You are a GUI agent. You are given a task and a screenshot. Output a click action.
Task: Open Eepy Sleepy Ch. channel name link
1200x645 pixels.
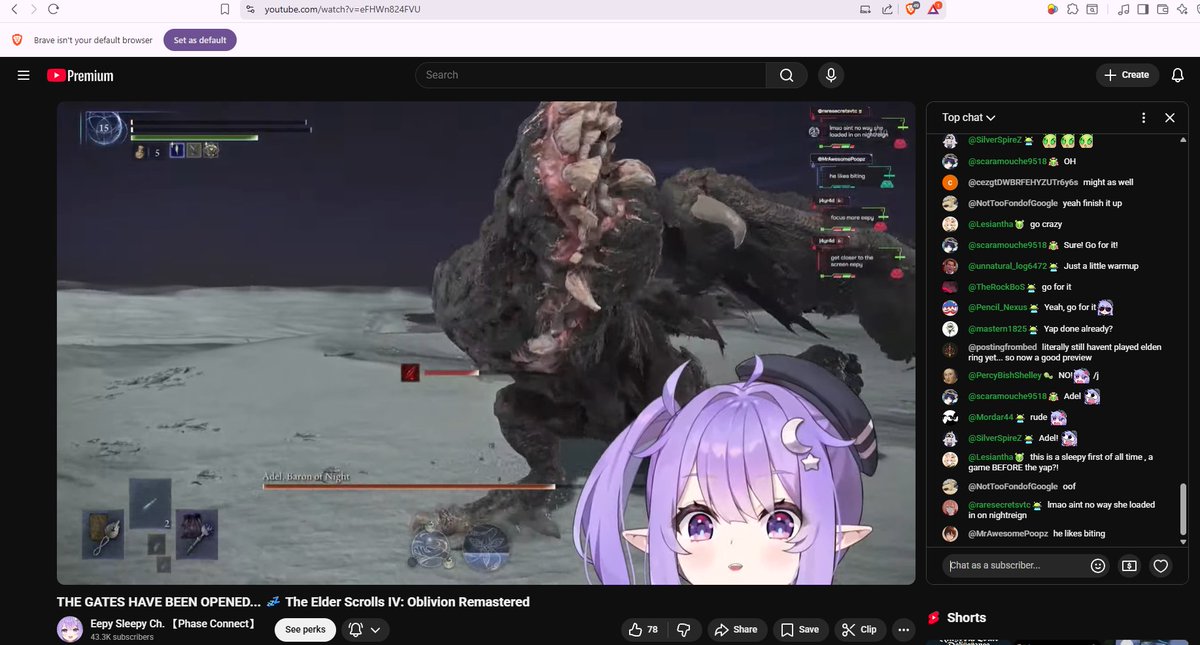[x=172, y=623]
